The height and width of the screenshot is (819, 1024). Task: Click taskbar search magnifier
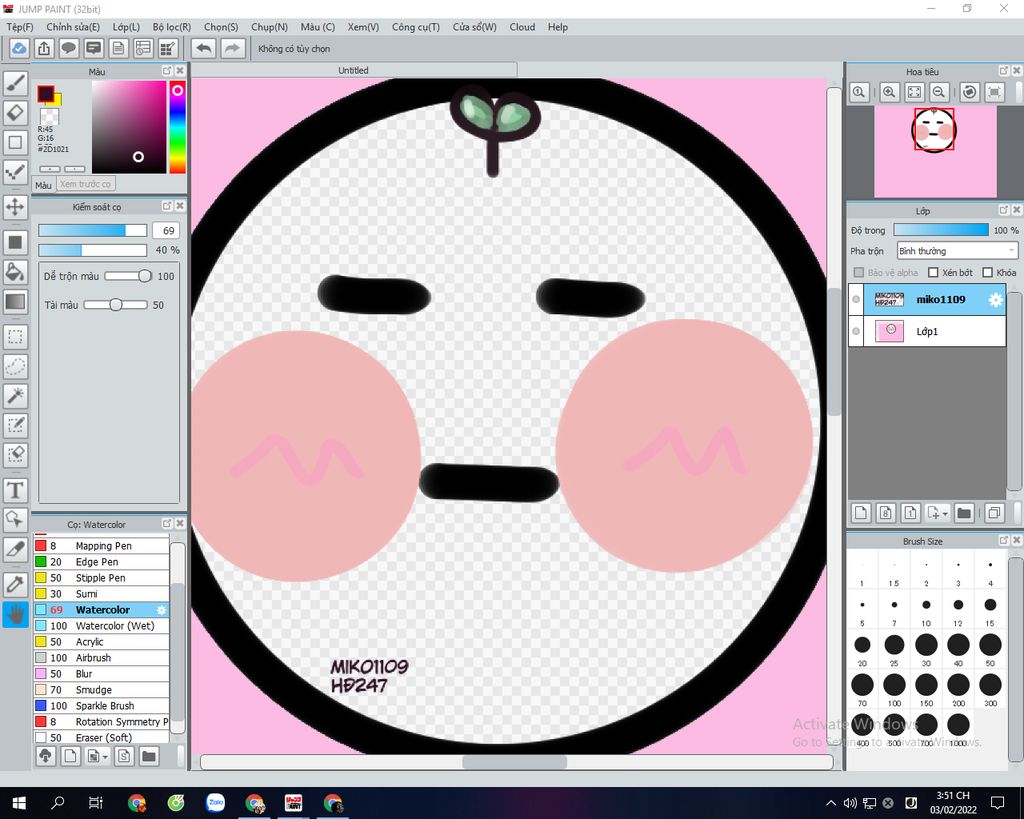(58, 803)
